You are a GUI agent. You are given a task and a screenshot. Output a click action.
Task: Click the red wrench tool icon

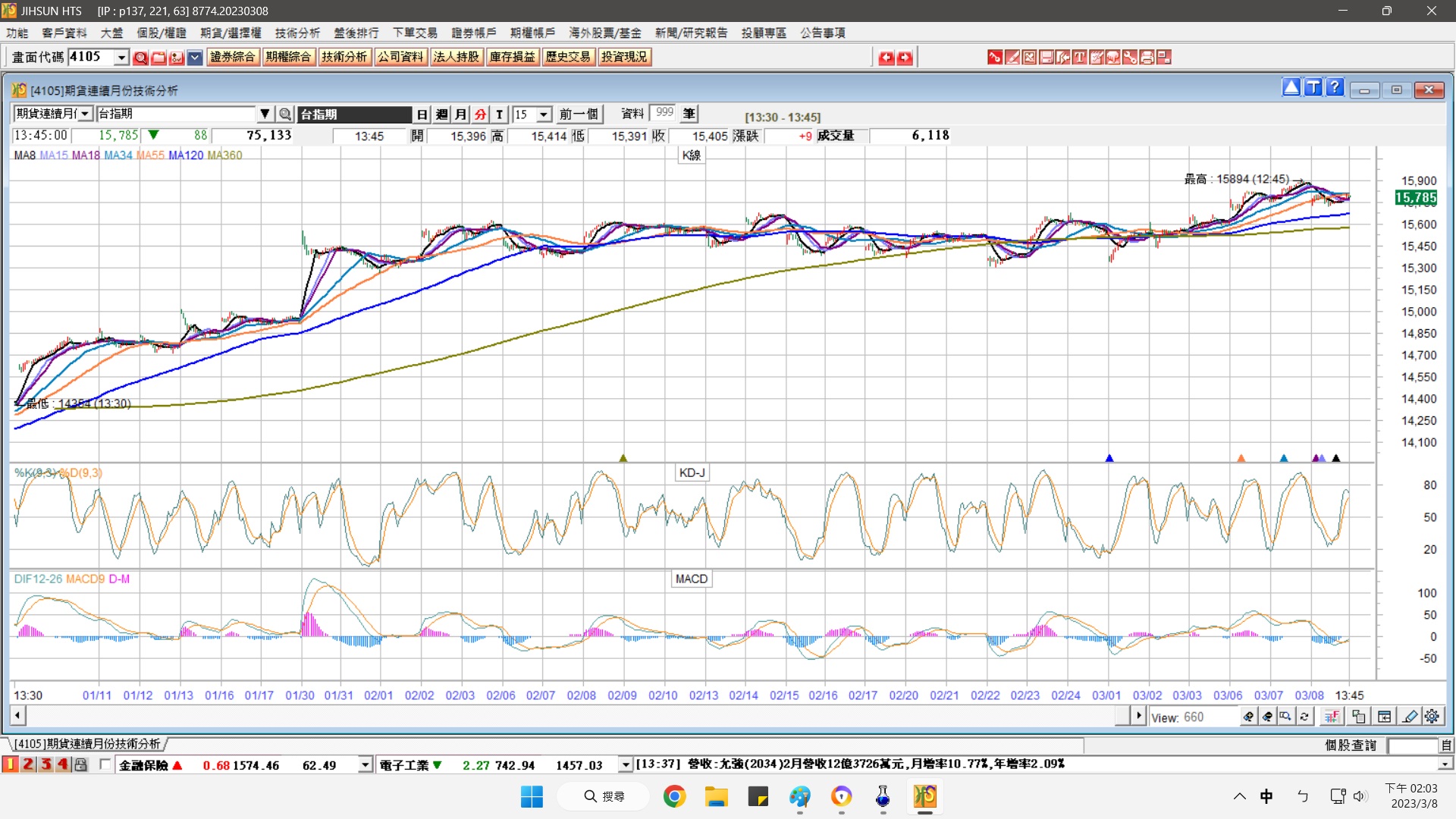(x=1129, y=58)
